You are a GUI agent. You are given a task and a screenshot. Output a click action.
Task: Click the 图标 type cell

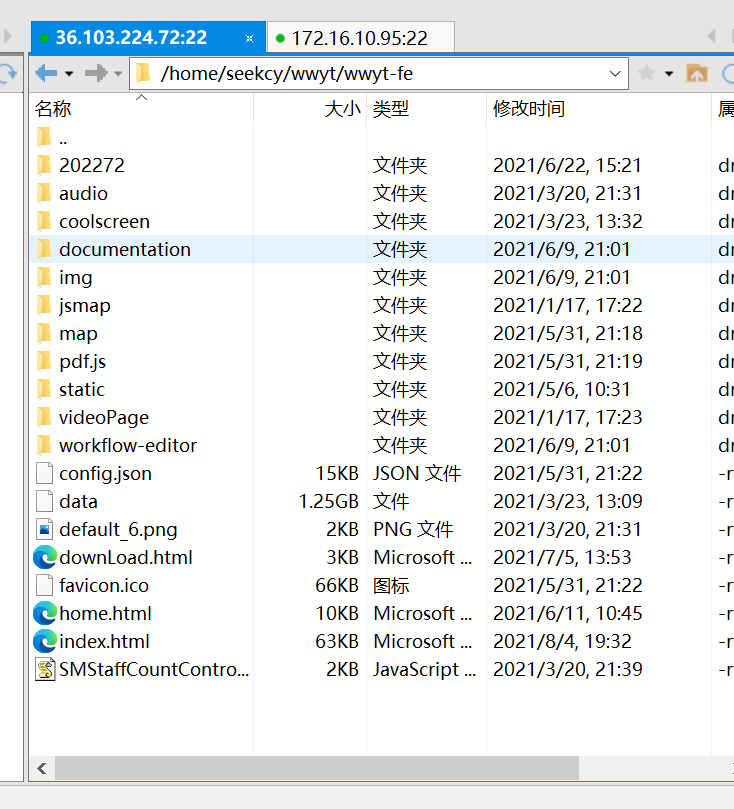click(391, 586)
